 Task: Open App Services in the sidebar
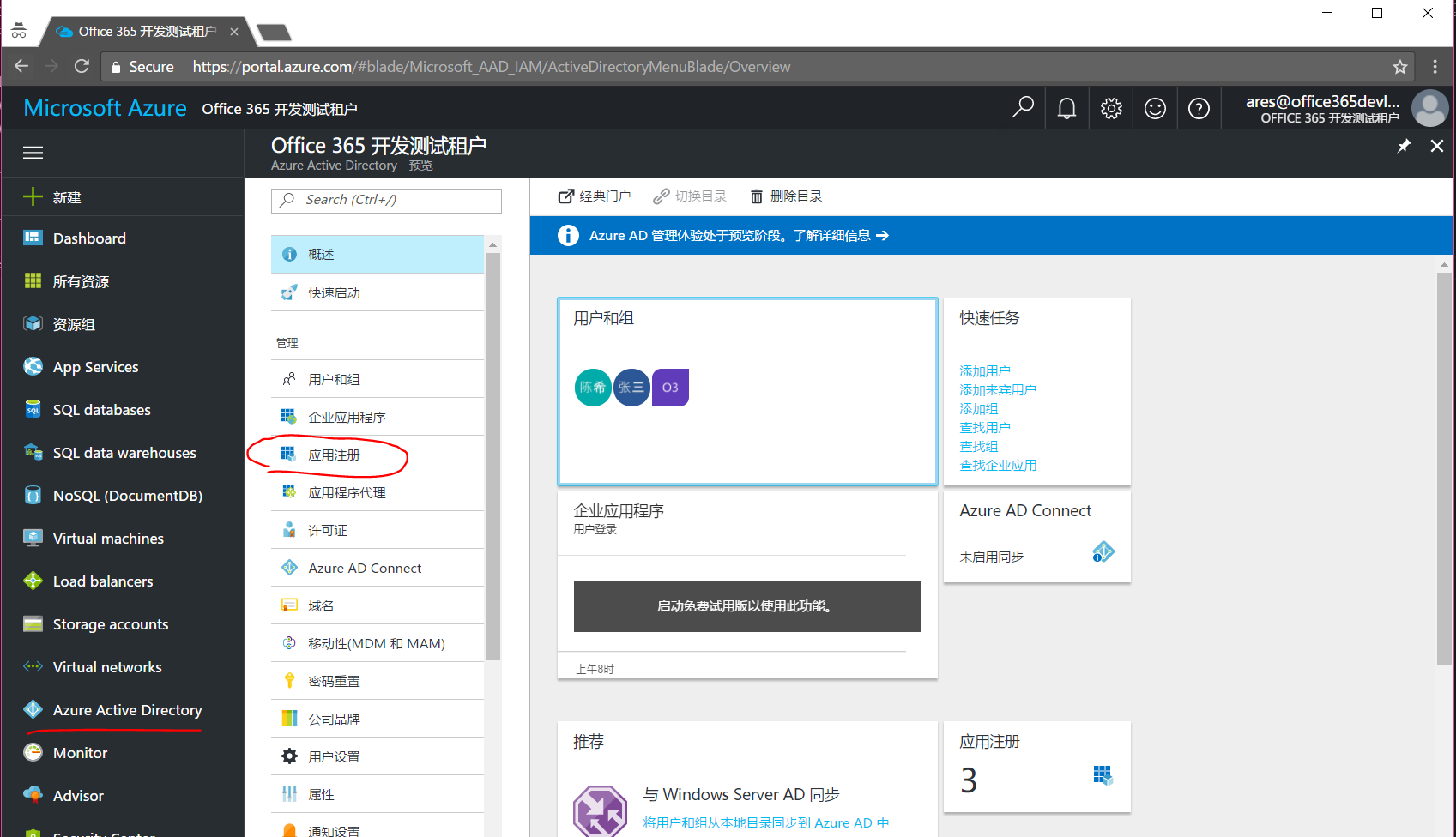[x=123, y=367]
